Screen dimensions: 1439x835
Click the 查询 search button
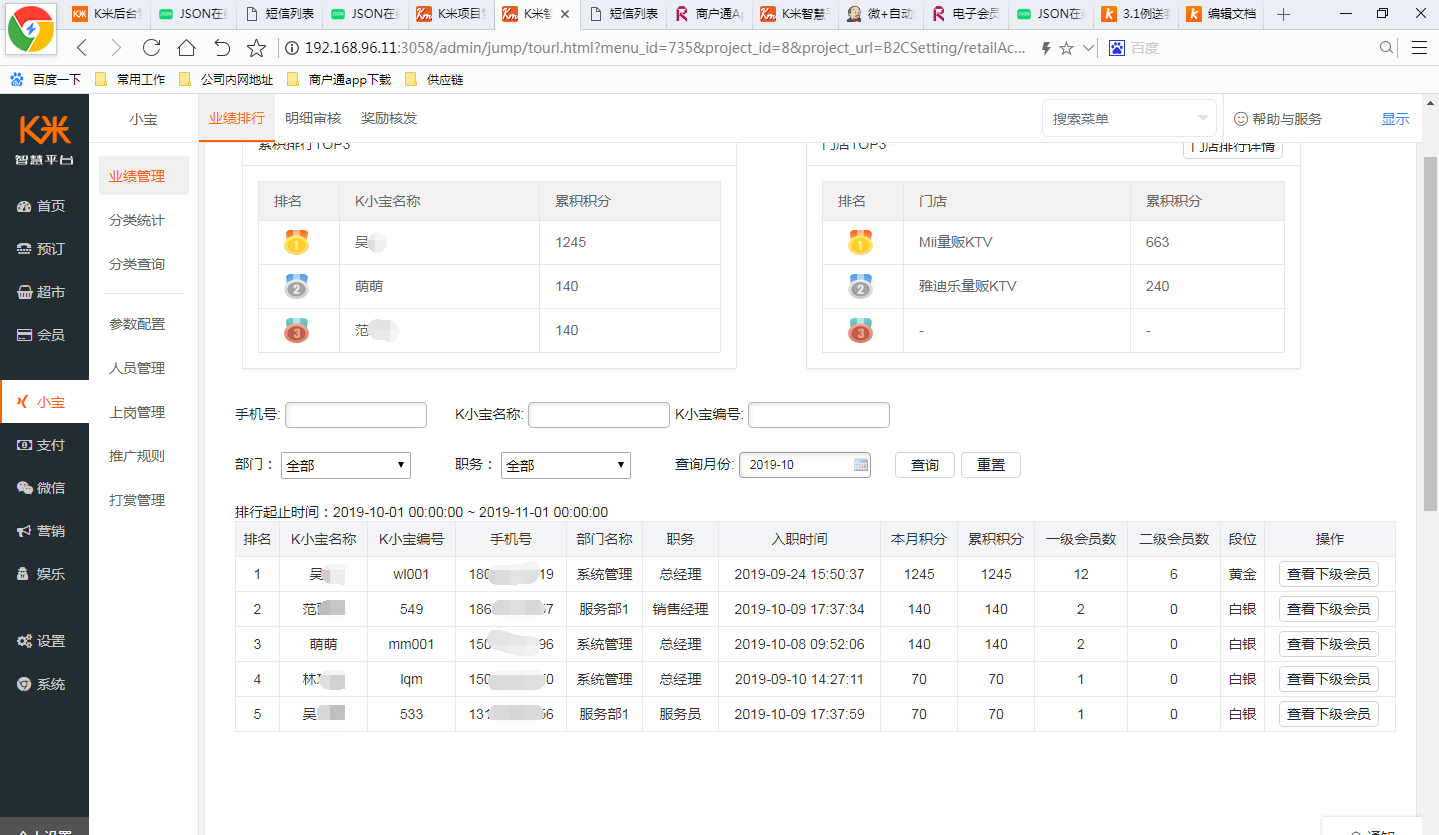tap(925, 465)
